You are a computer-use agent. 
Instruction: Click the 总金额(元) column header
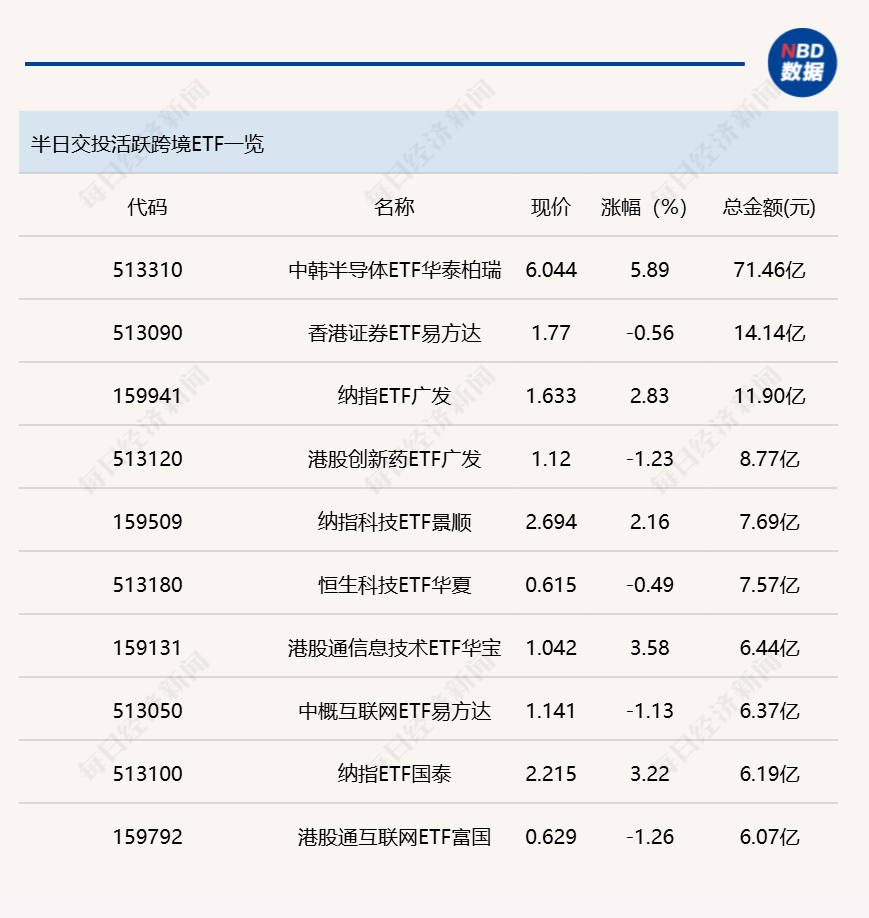pyautogui.click(x=769, y=207)
